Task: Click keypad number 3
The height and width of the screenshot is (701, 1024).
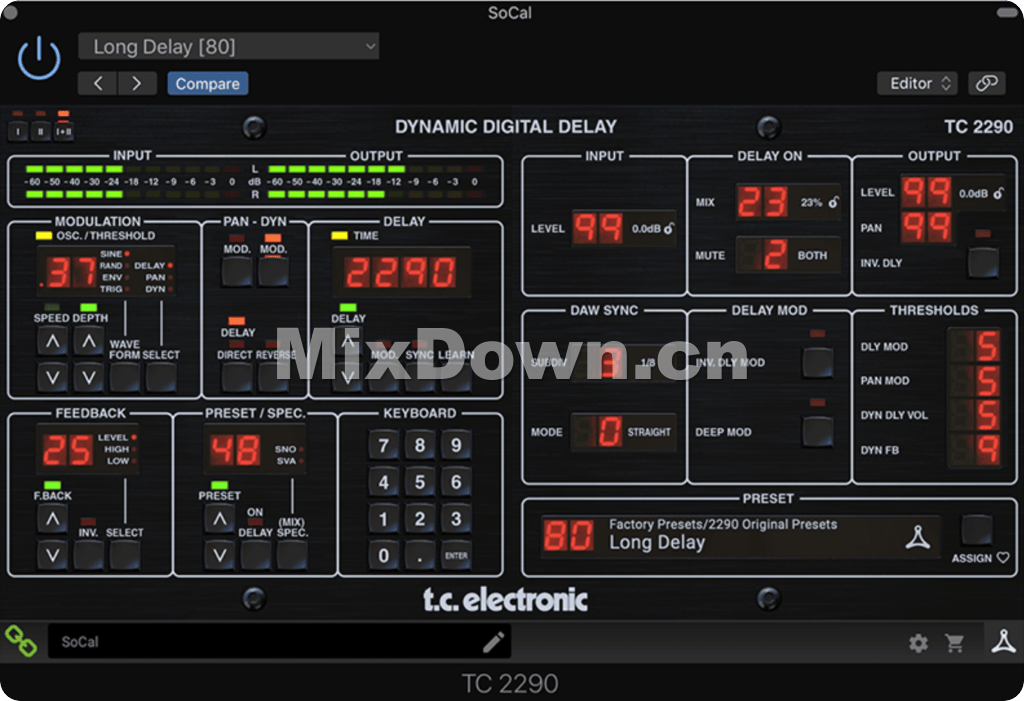Action: pos(456,519)
